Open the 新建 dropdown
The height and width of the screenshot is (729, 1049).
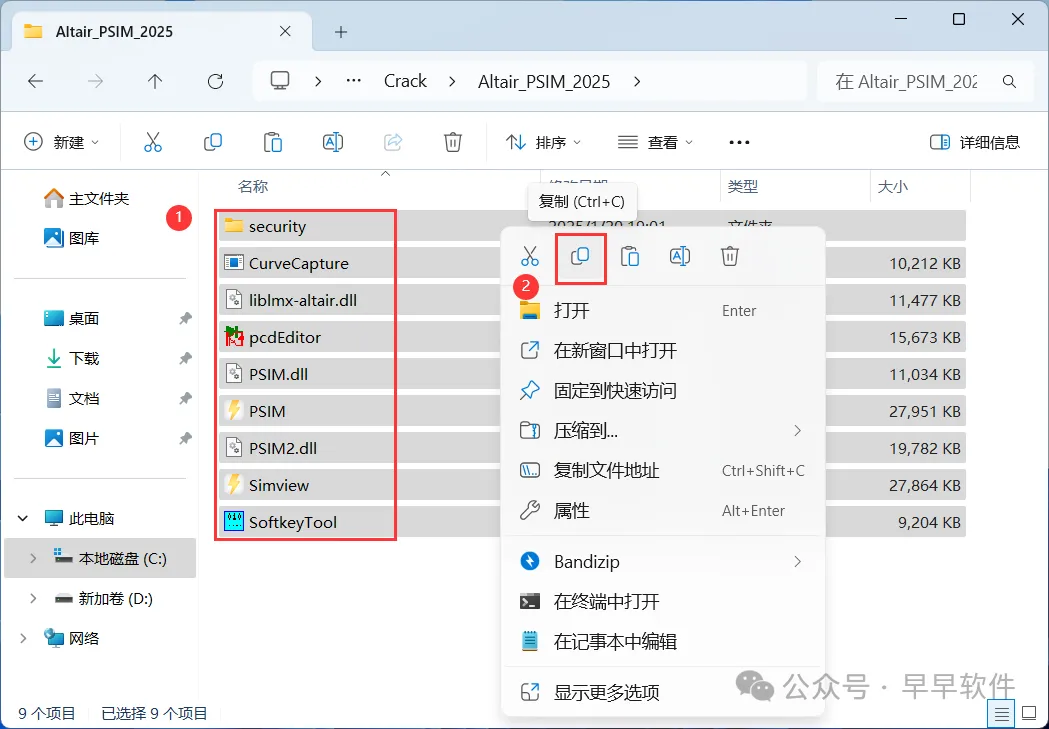62,142
